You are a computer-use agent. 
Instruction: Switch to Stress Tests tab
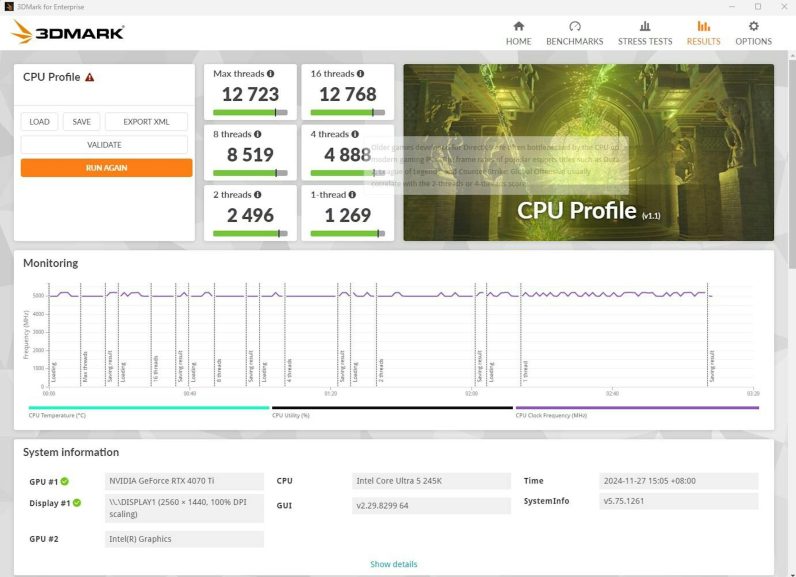point(645,33)
